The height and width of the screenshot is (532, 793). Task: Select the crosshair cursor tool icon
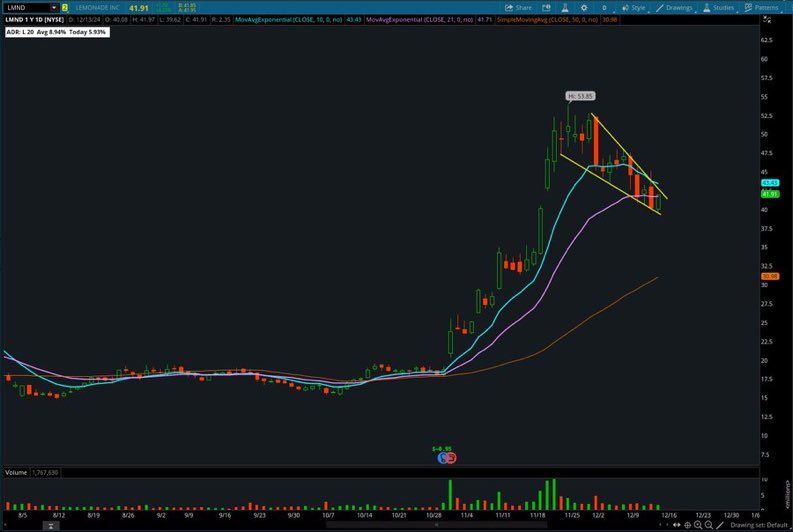tap(687, 525)
